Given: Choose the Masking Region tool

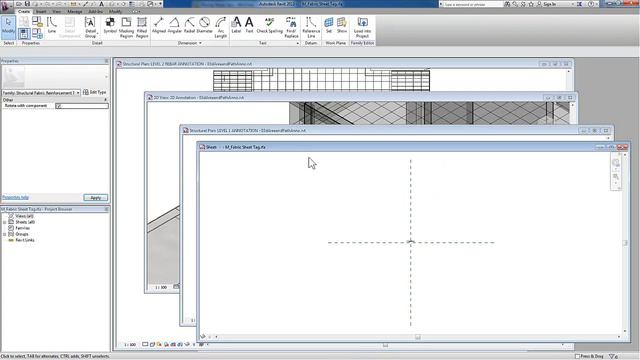Looking at the screenshot, I should 126,27.
